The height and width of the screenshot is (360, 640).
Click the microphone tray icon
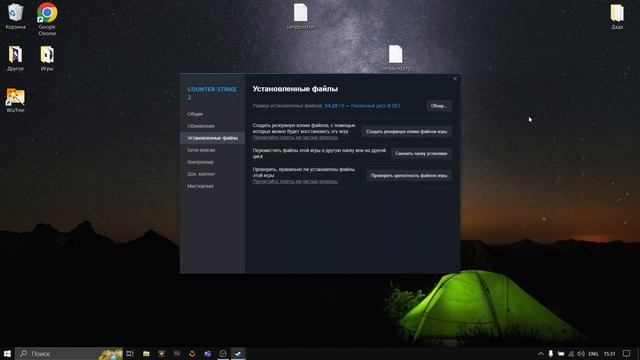(x=551, y=353)
